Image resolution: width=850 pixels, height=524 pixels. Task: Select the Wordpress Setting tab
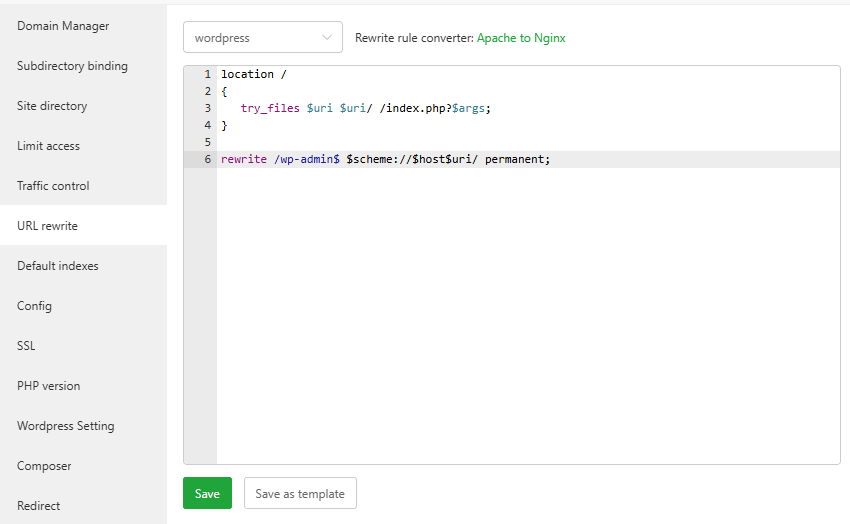click(x=65, y=426)
